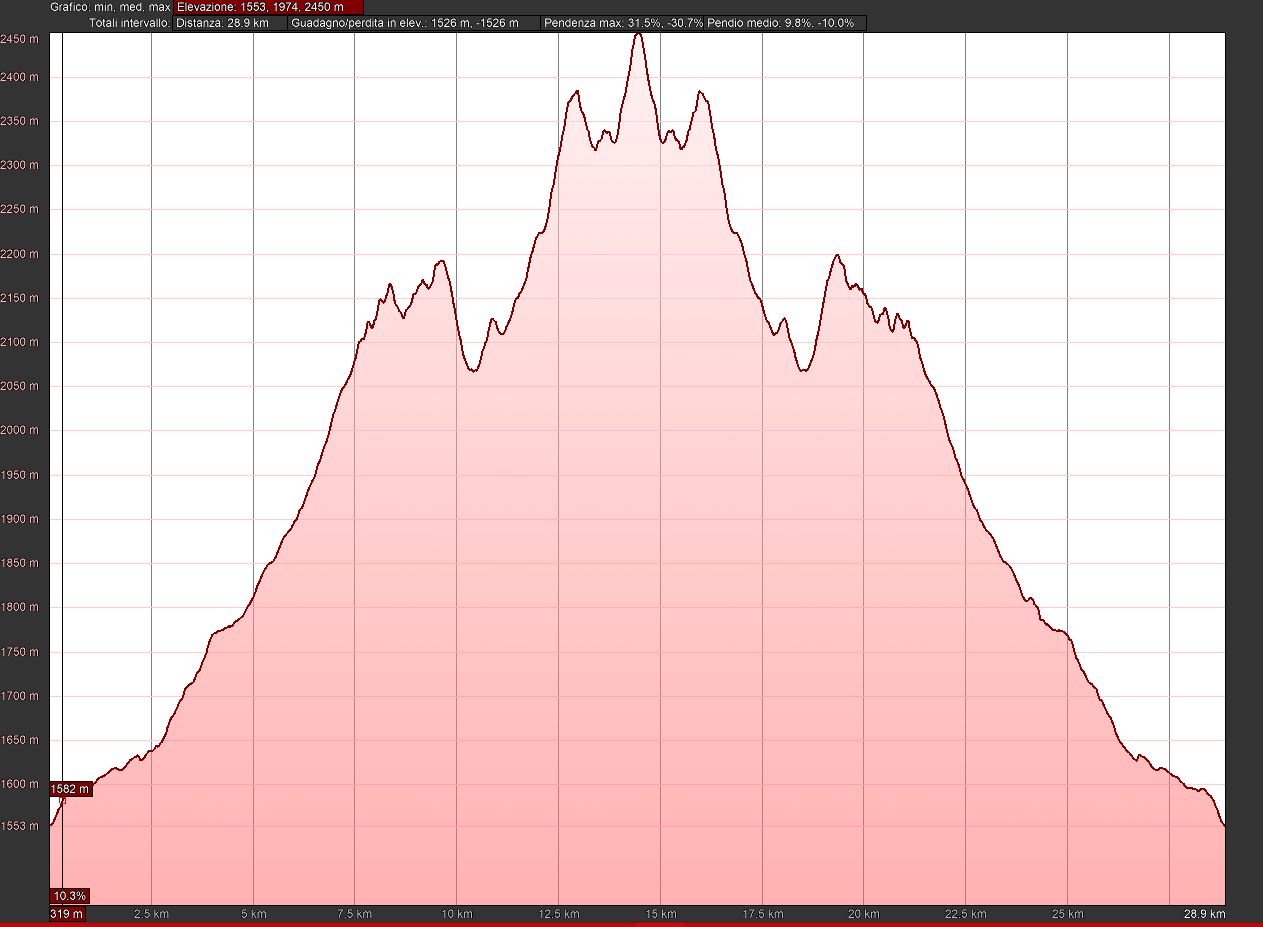Click the 10.3% slope tag

point(69,895)
